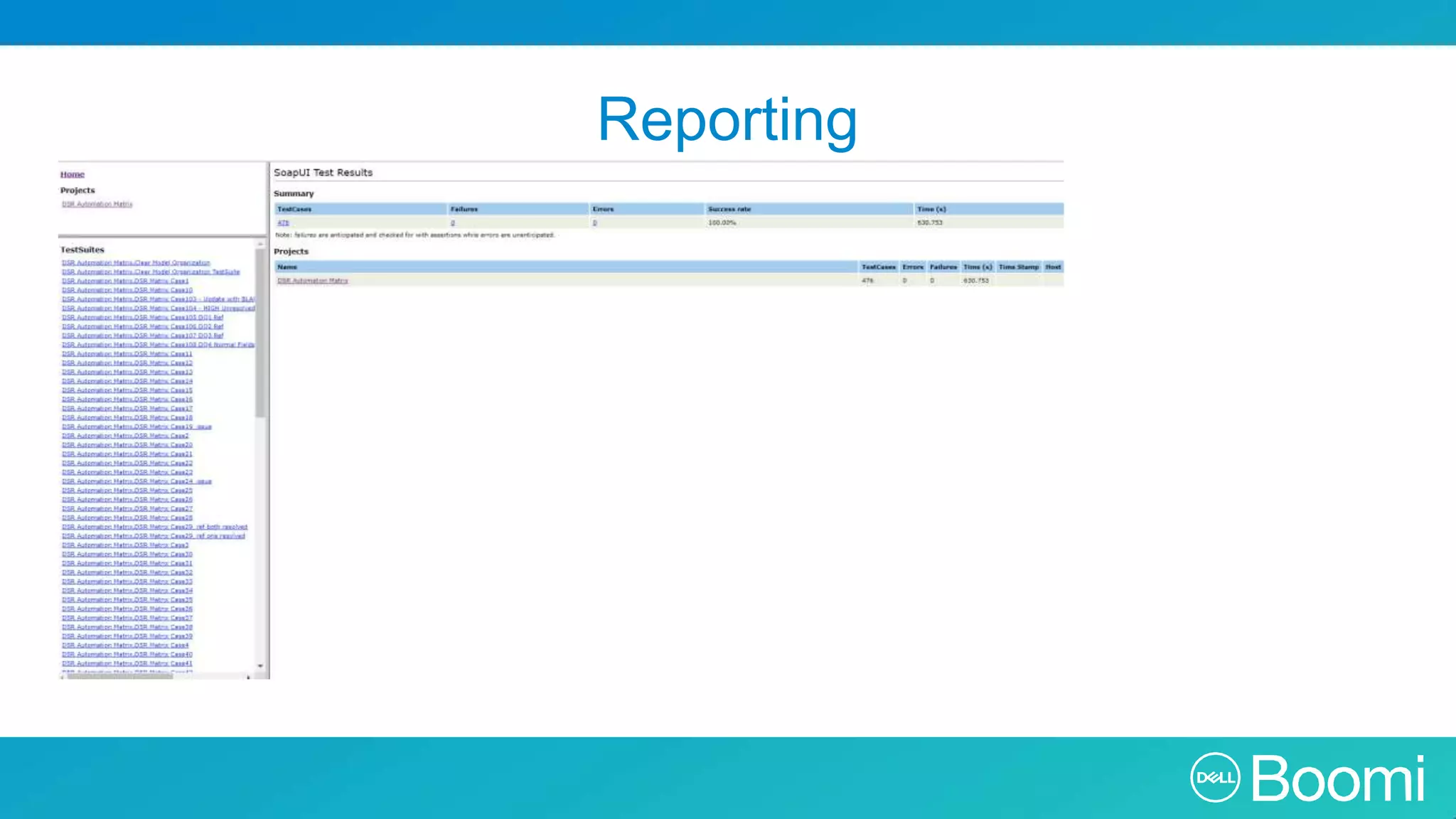Open DSR Matrix Case21 test suite

[127, 454]
